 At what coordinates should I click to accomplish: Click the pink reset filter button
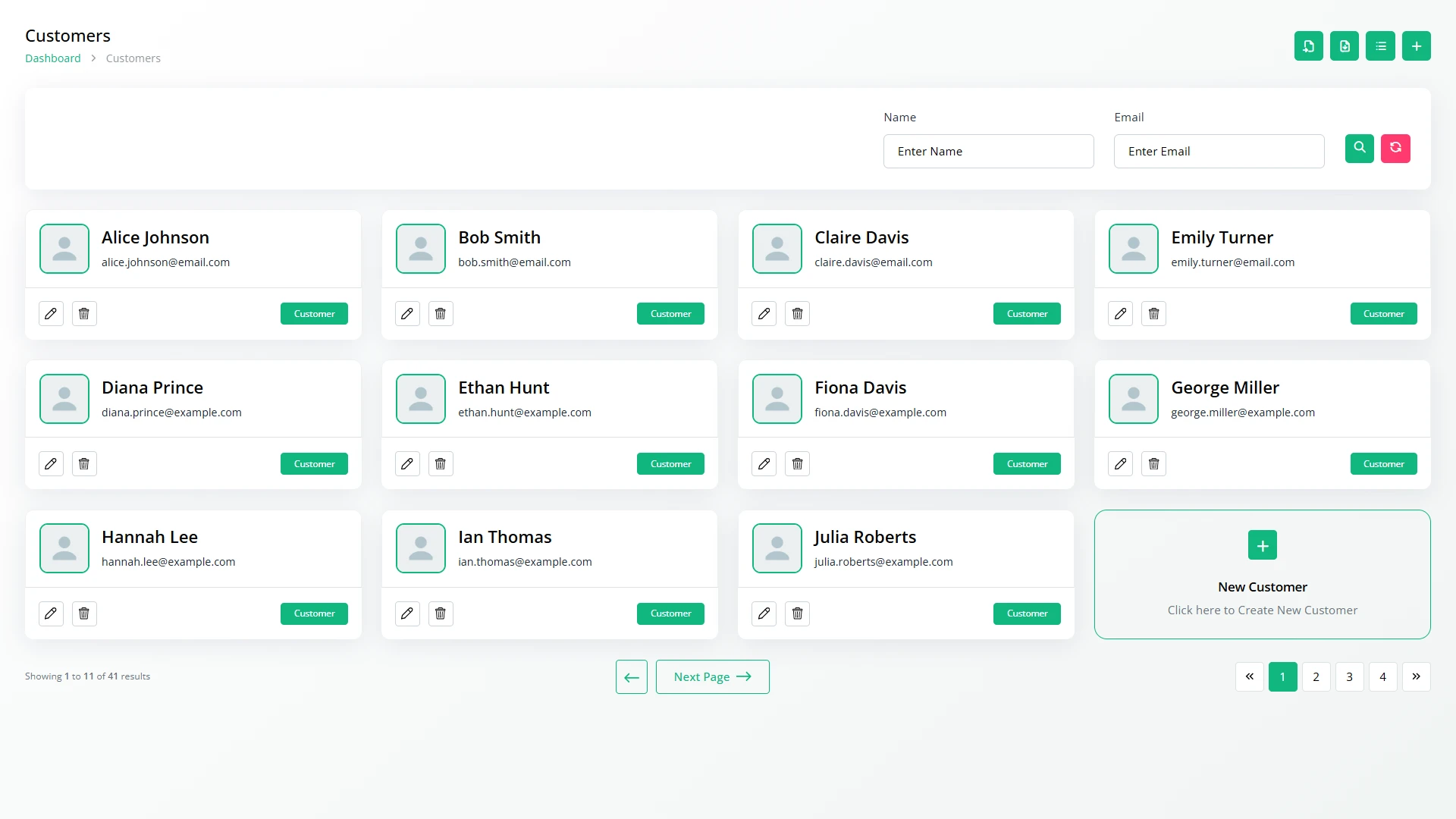[1395, 148]
